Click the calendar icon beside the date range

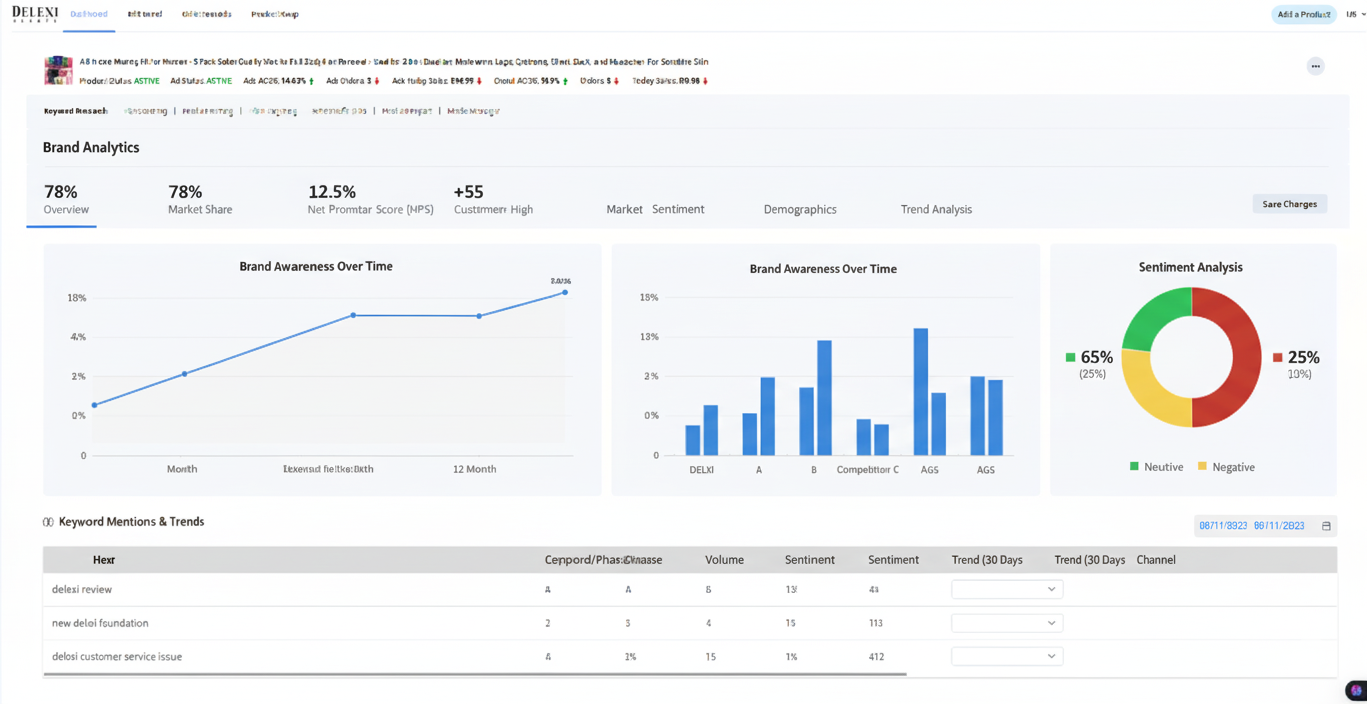pos(1326,526)
